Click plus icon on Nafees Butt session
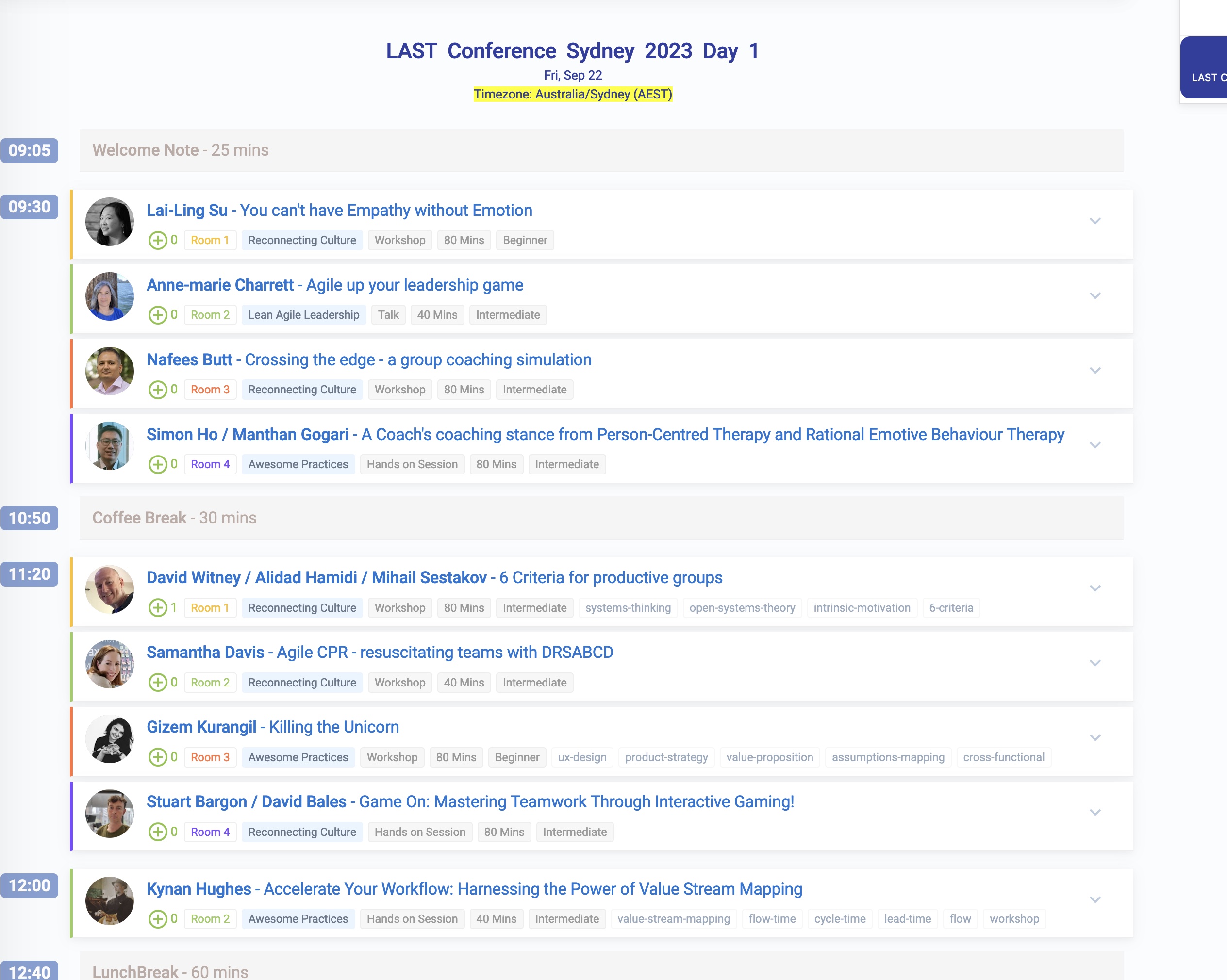The width and height of the screenshot is (1227, 980). click(x=158, y=390)
